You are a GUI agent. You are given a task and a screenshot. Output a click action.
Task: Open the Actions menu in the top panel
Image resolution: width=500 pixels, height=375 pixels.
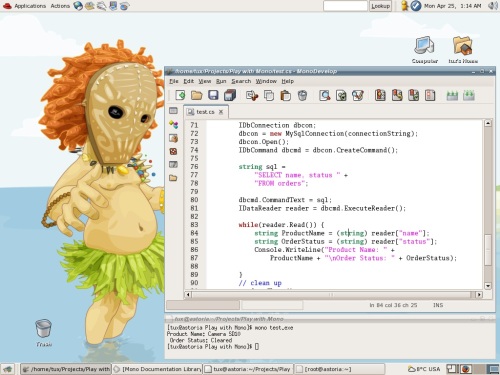point(60,6)
